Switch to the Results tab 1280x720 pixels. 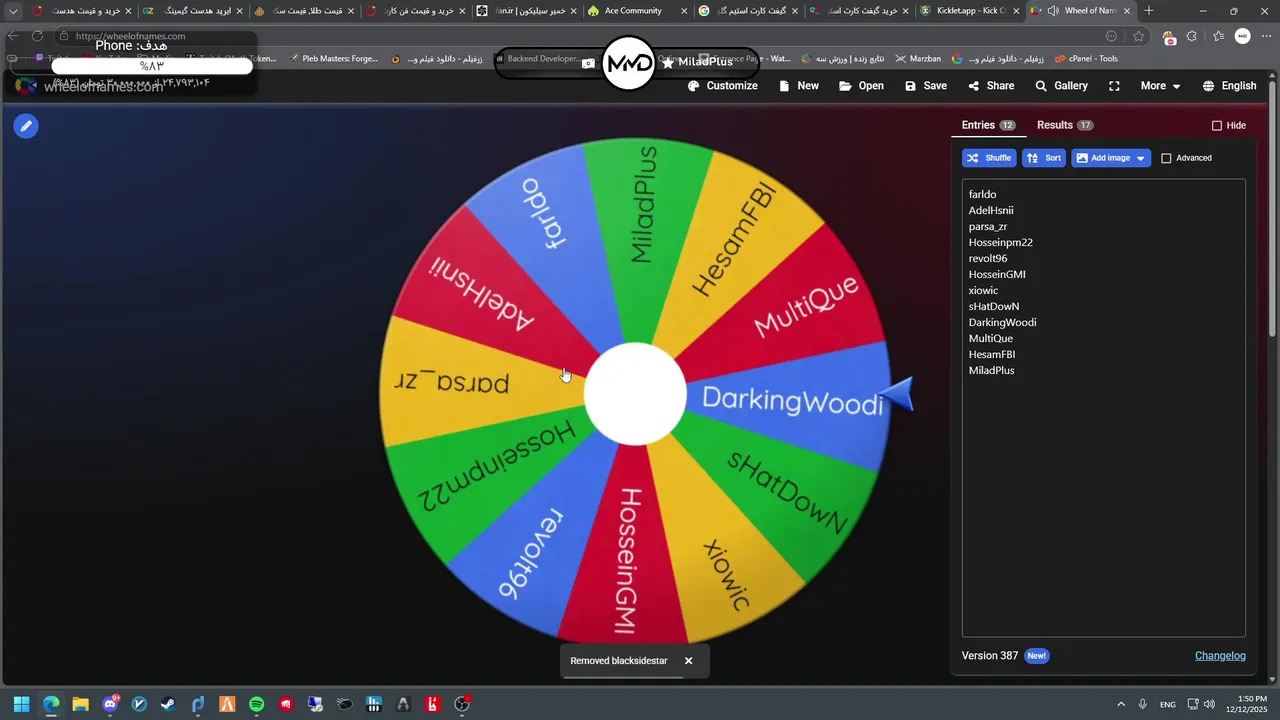click(x=1064, y=125)
